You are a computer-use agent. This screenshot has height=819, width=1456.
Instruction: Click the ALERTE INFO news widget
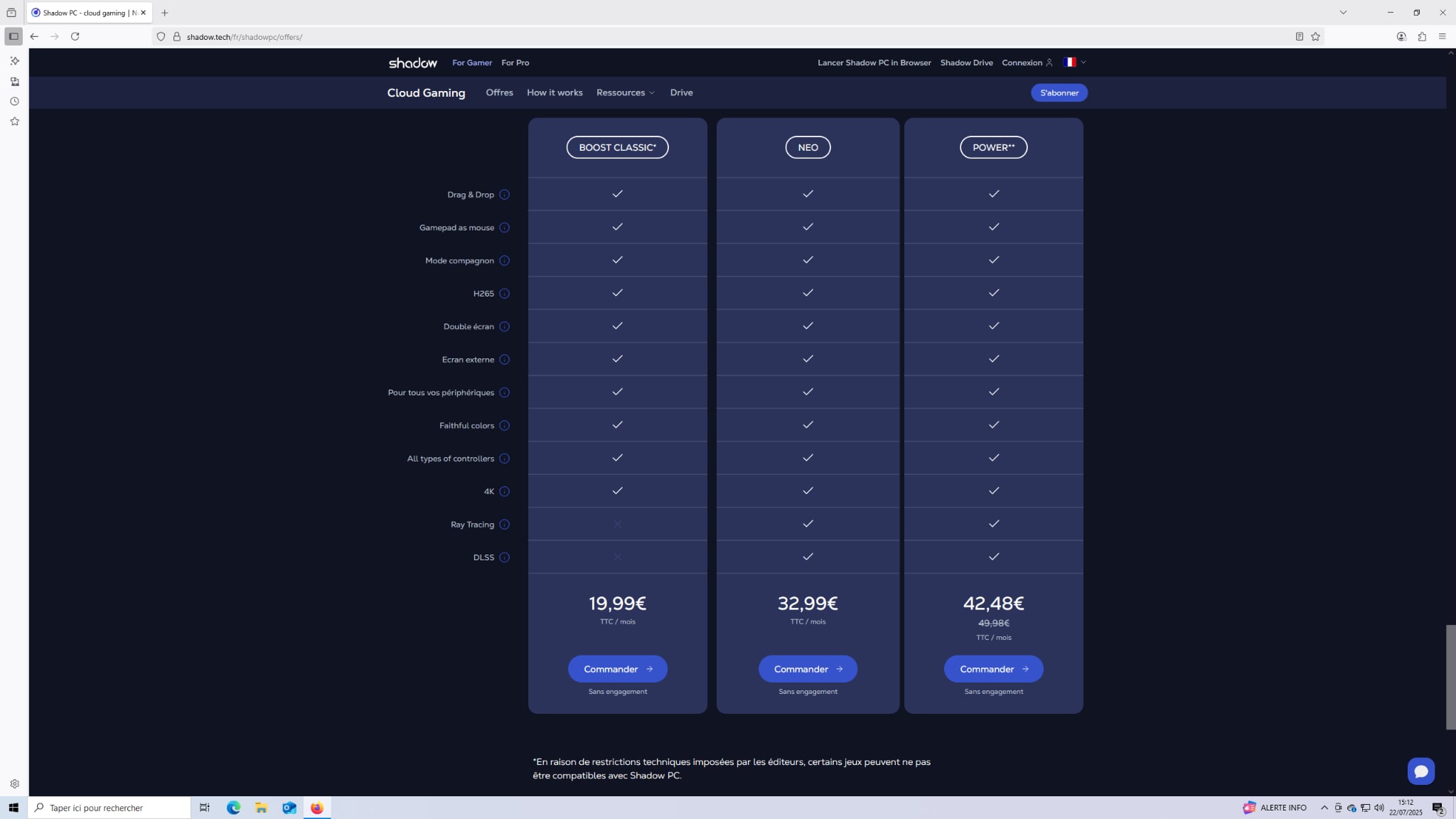point(1275,808)
